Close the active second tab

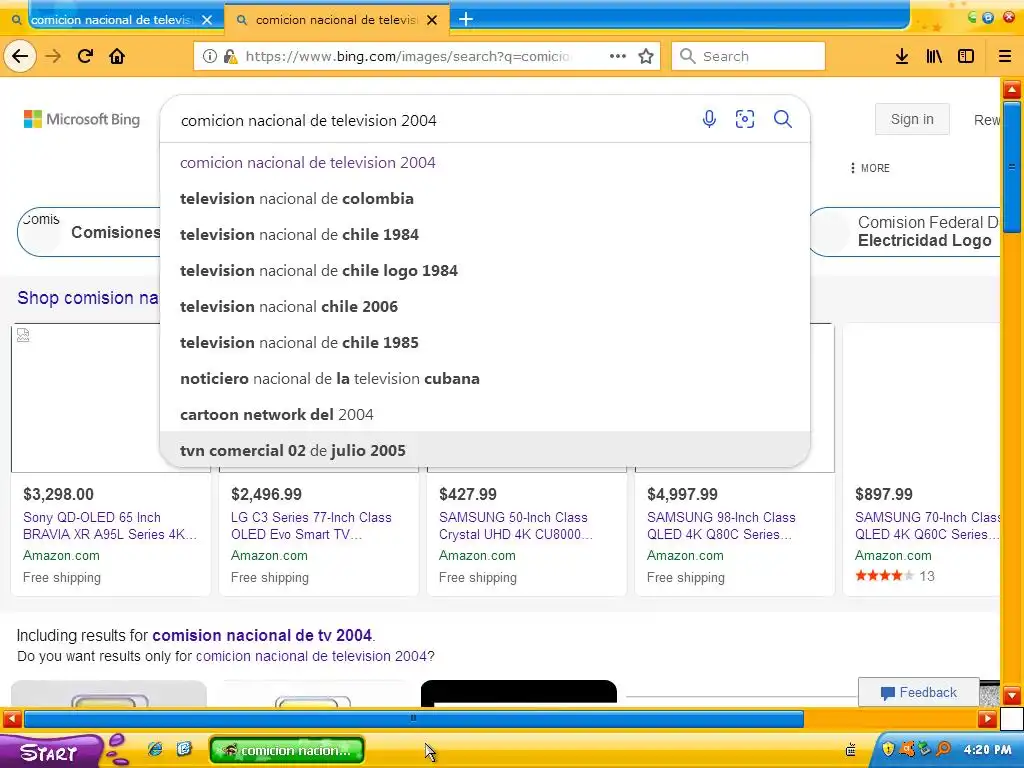tap(432, 20)
